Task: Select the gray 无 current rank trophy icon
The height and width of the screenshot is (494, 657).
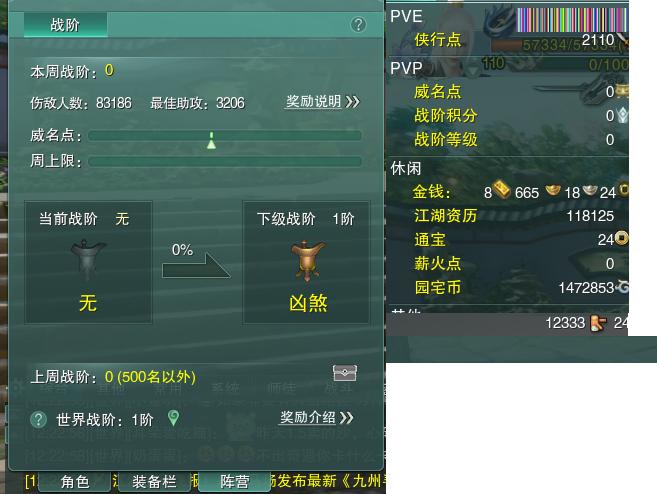Action: [88, 260]
